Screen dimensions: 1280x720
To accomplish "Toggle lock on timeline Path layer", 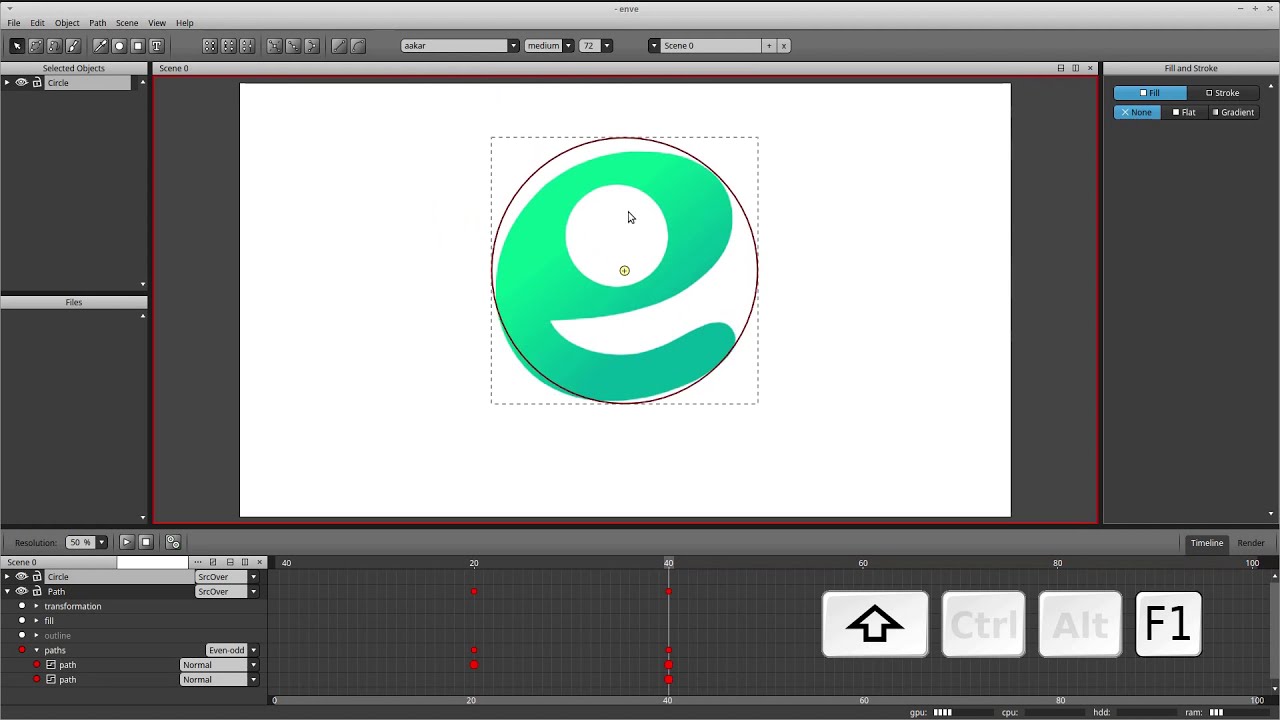I will point(37,592).
